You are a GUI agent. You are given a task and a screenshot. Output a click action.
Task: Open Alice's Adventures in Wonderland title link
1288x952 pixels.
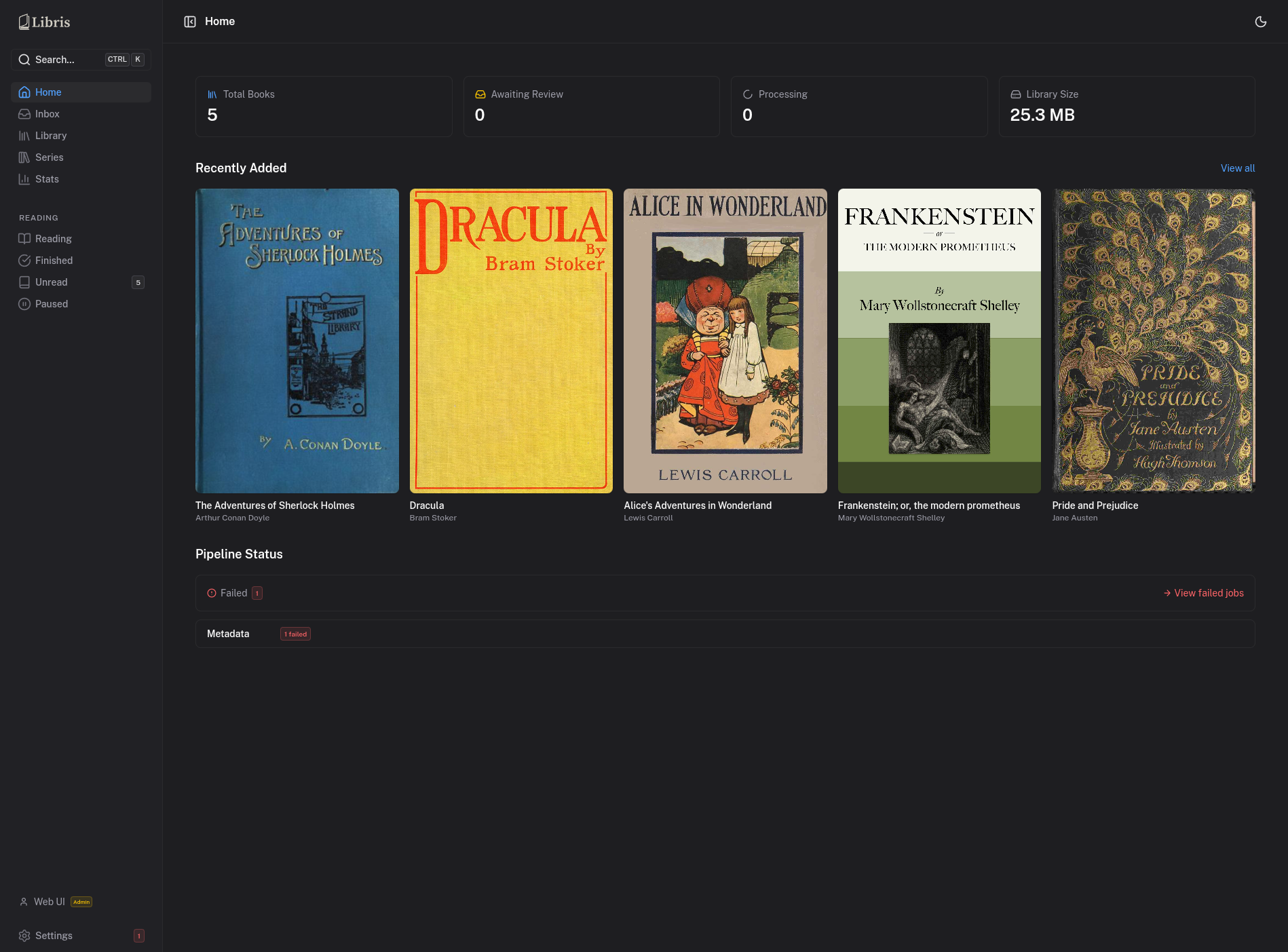click(x=698, y=506)
